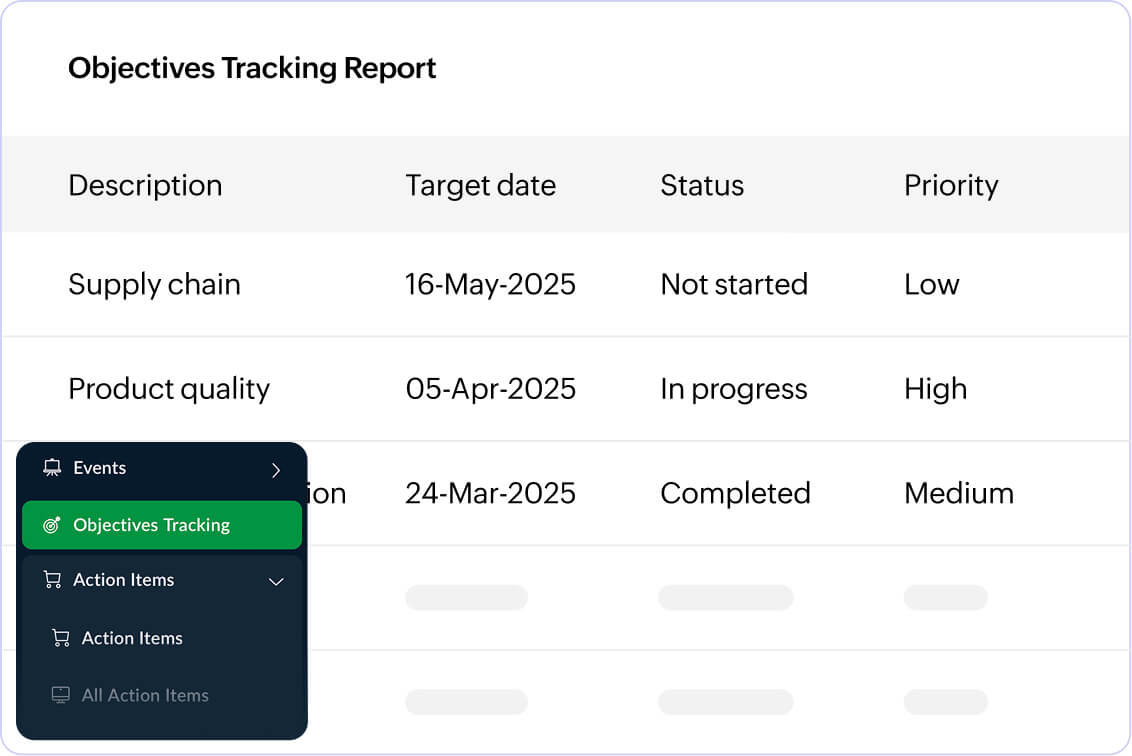
Task: Click the Completed status cell
Action: [x=735, y=493]
